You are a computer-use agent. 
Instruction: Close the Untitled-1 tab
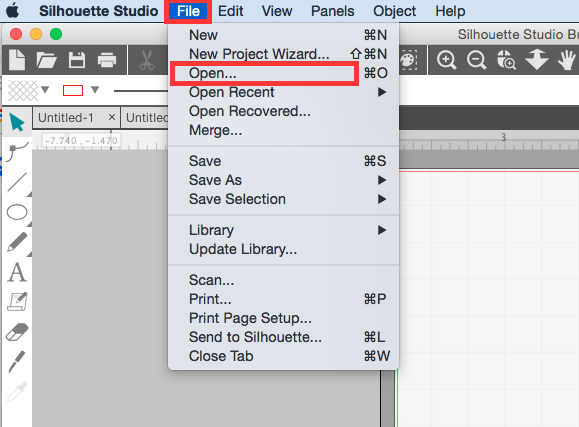pos(112,117)
